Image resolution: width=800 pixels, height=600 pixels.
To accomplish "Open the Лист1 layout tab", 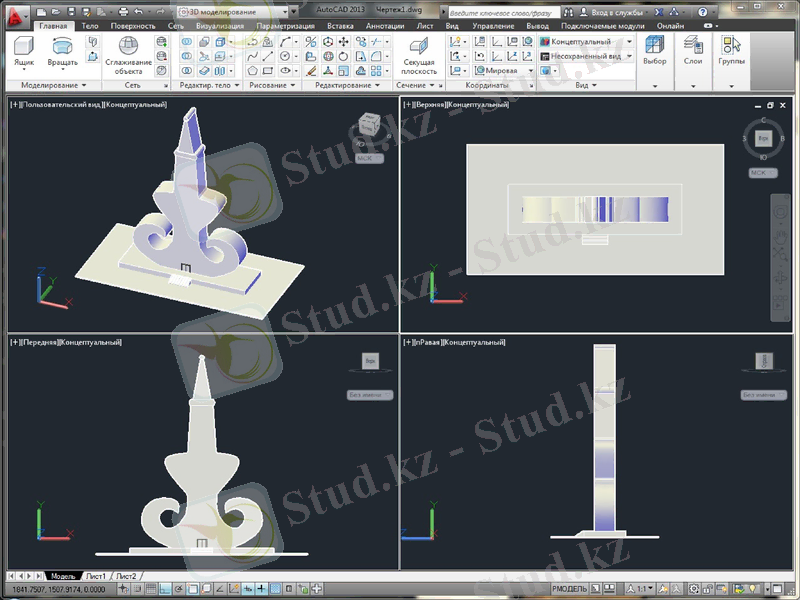I will [95, 577].
